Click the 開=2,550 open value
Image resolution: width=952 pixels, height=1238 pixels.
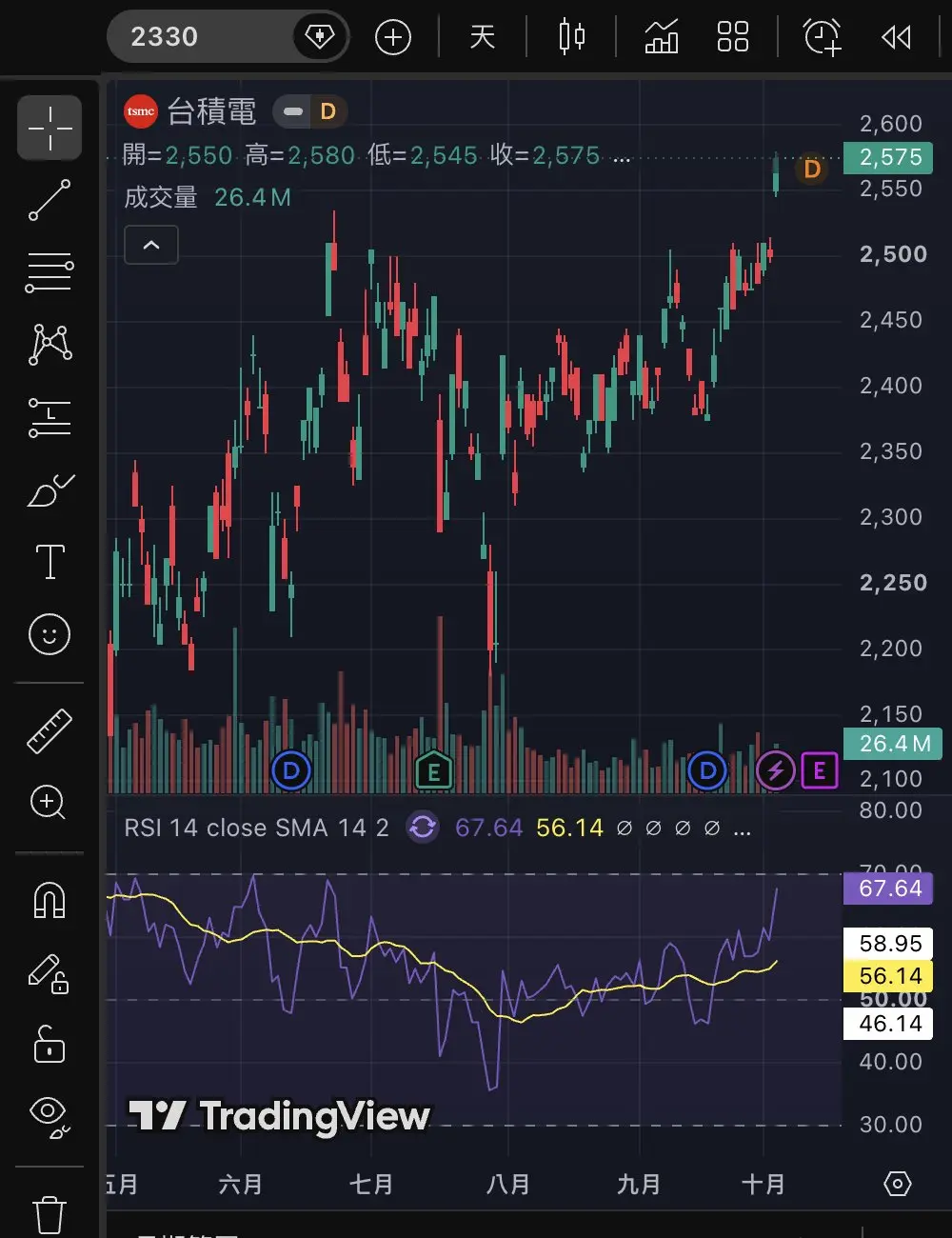click(178, 155)
